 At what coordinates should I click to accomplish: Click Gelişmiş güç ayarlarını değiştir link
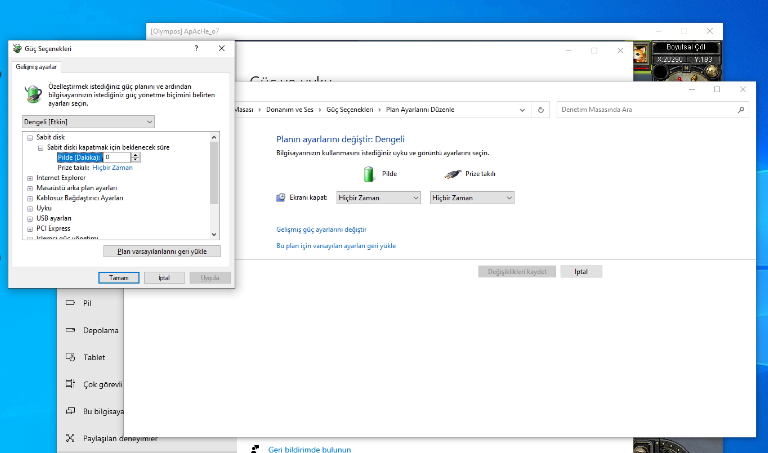[x=321, y=229]
